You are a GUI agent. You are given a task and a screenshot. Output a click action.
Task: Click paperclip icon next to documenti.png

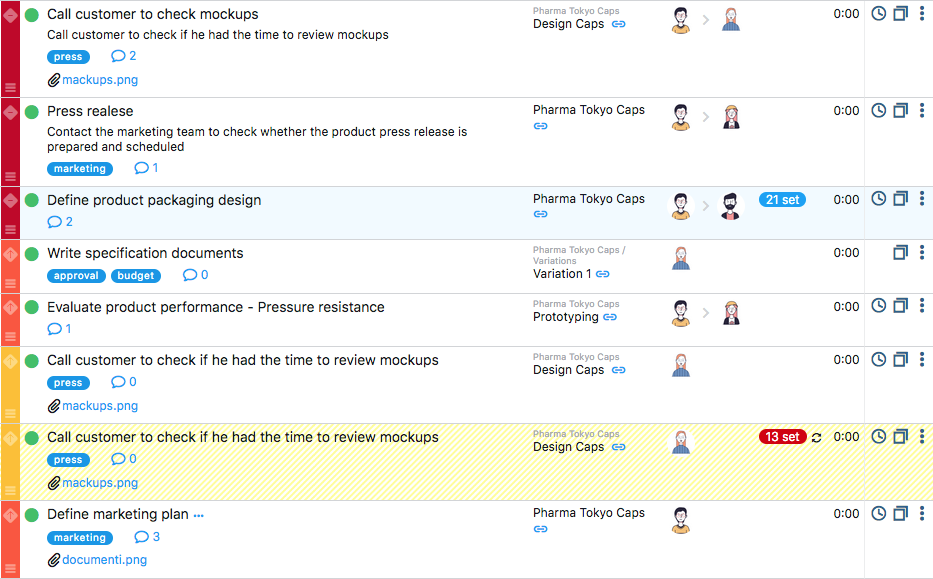[54, 560]
